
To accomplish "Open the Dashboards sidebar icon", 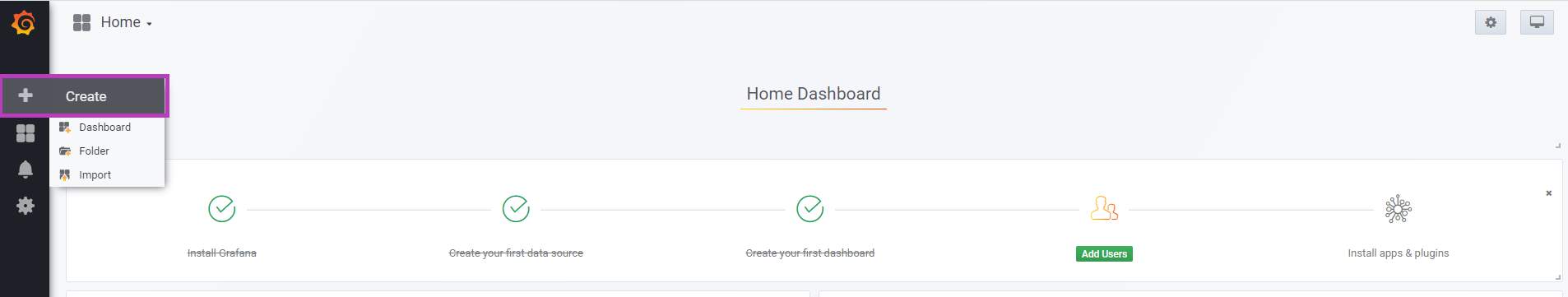I will [26, 133].
